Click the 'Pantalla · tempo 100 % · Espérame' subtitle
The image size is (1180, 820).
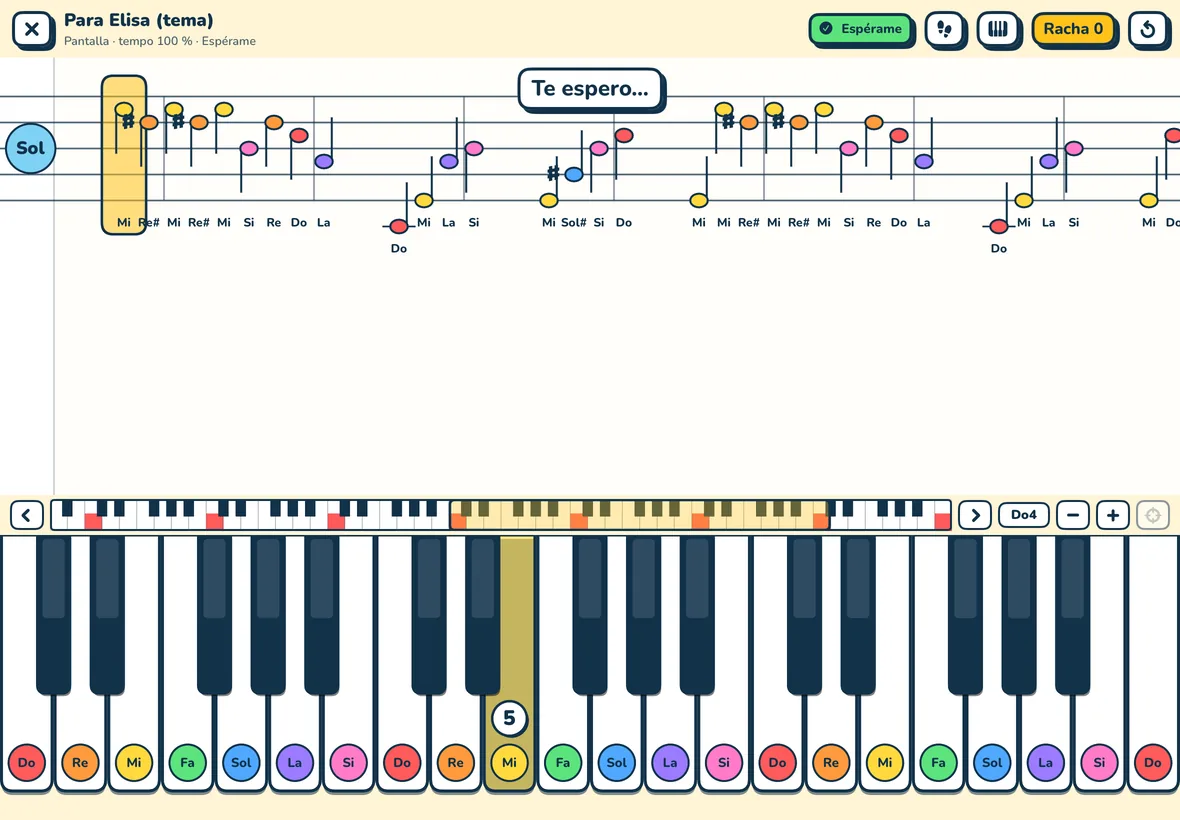click(x=160, y=41)
